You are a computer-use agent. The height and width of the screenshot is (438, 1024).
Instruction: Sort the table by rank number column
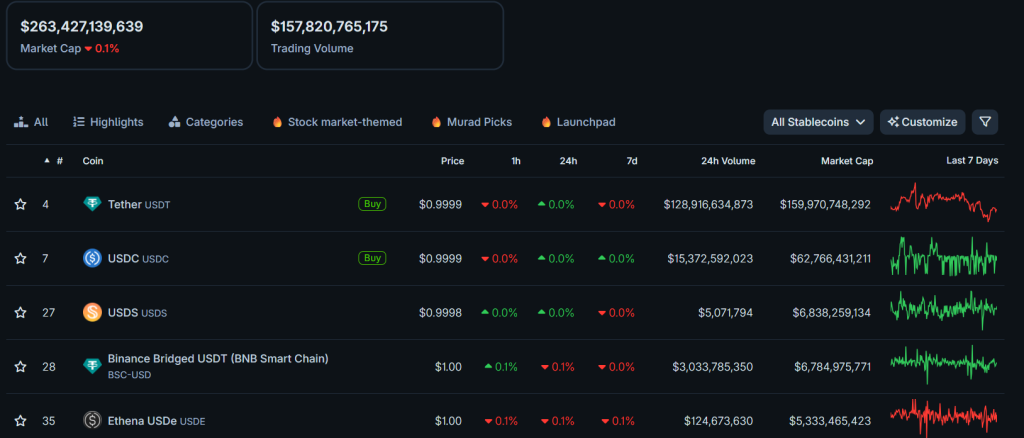[59, 161]
